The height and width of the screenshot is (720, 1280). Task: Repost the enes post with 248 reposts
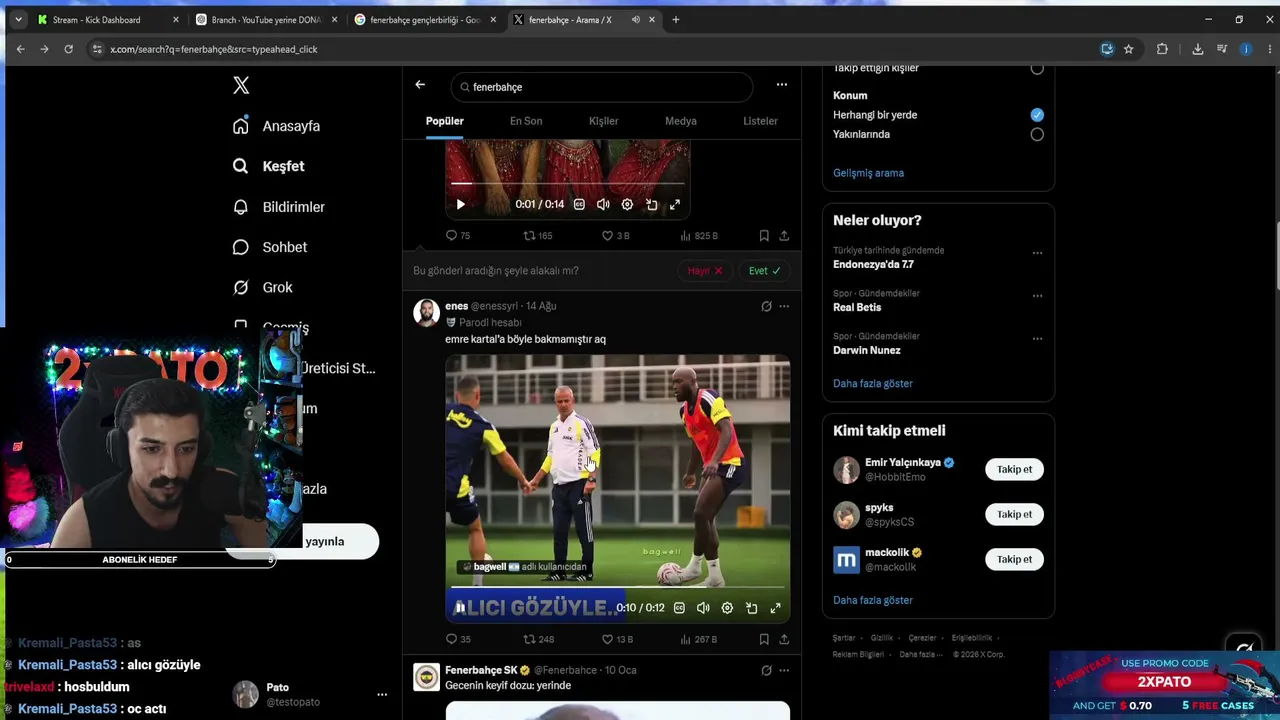539,639
